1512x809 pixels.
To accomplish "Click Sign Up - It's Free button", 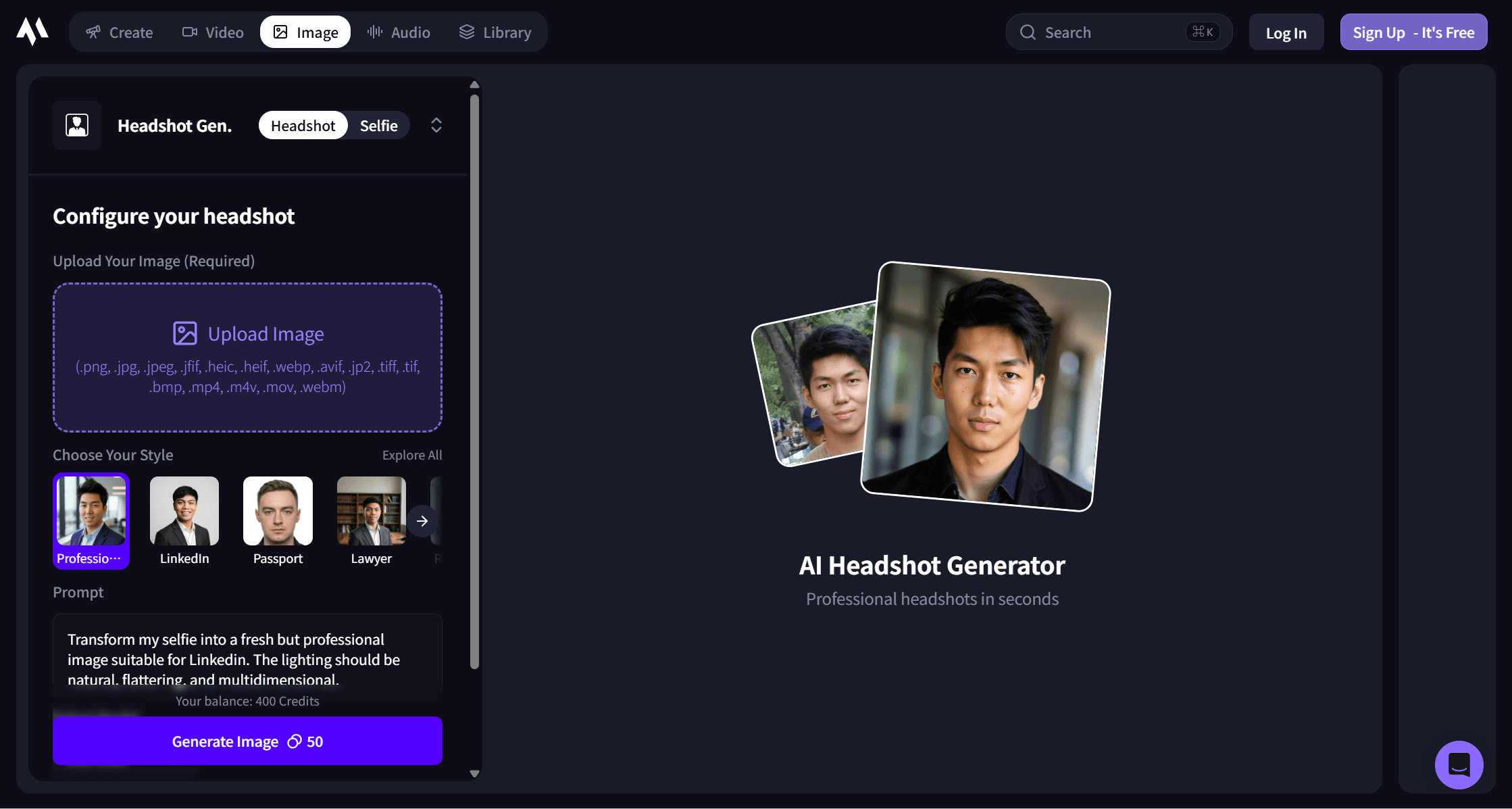I will [x=1413, y=32].
